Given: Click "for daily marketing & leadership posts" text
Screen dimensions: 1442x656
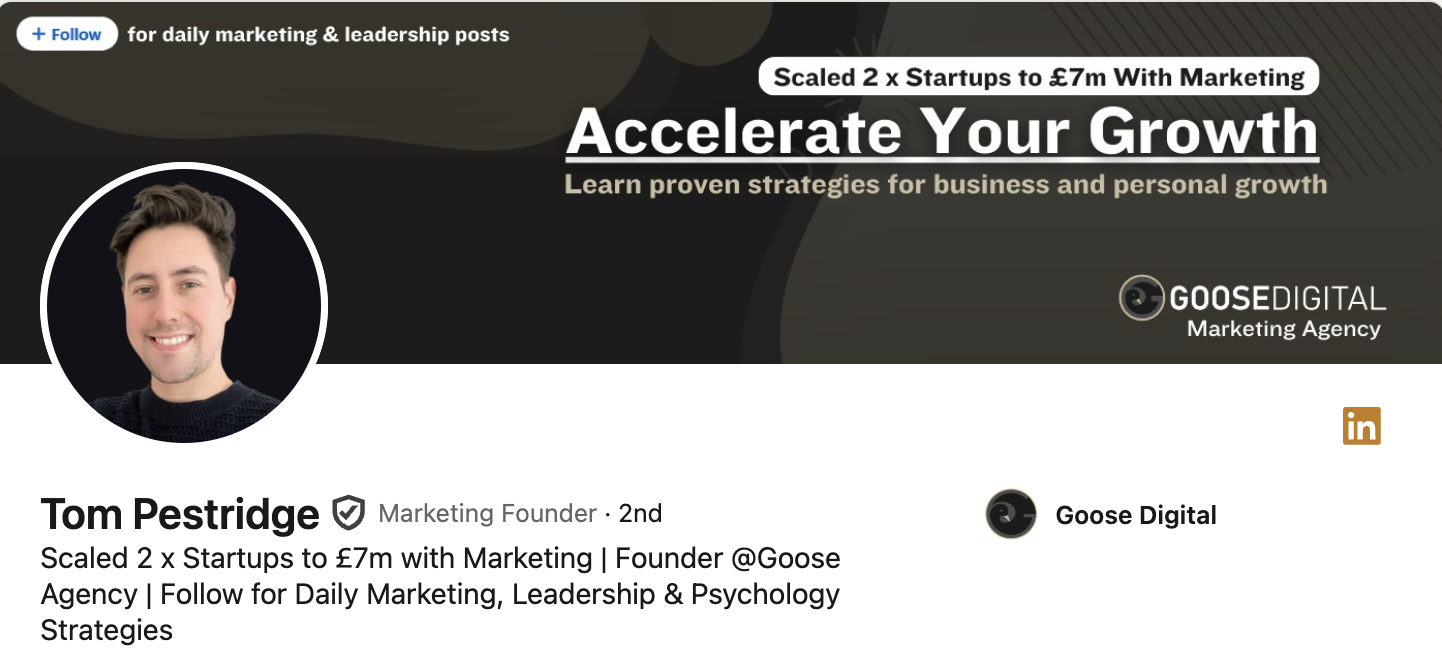Looking at the screenshot, I should coord(318,35).
